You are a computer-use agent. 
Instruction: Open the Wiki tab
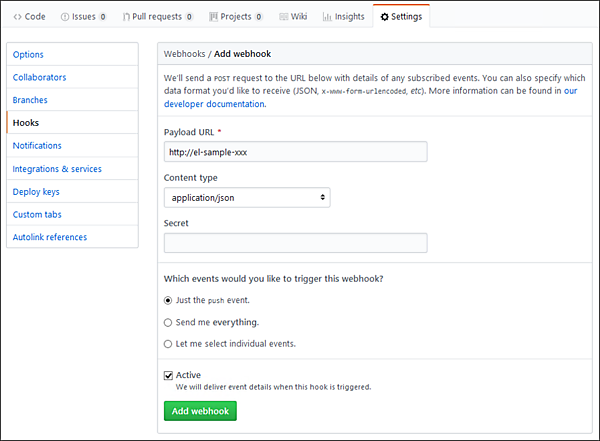[293, 16]
